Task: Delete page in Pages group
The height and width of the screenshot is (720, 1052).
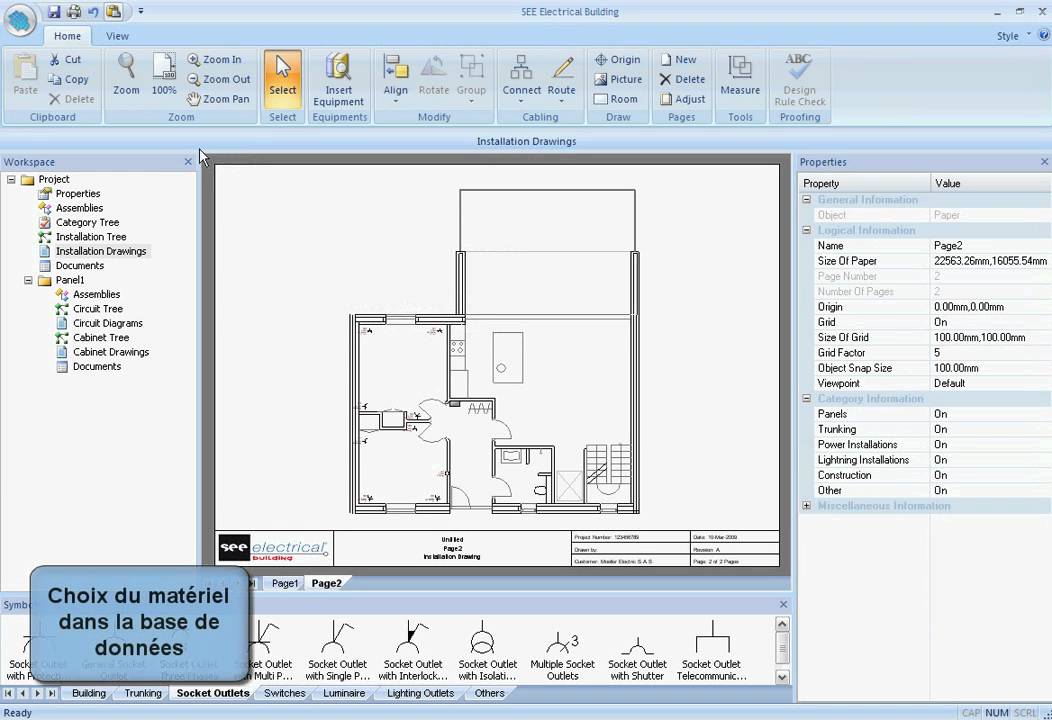Action: point(682,79)
